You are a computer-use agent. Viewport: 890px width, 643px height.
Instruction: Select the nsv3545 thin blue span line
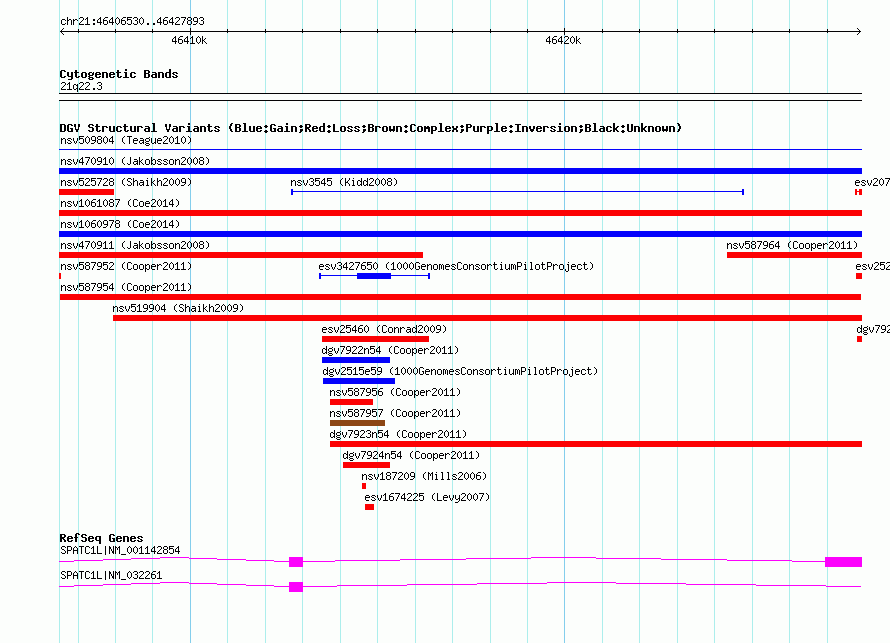pyautogui.click(x=517, y=192)
